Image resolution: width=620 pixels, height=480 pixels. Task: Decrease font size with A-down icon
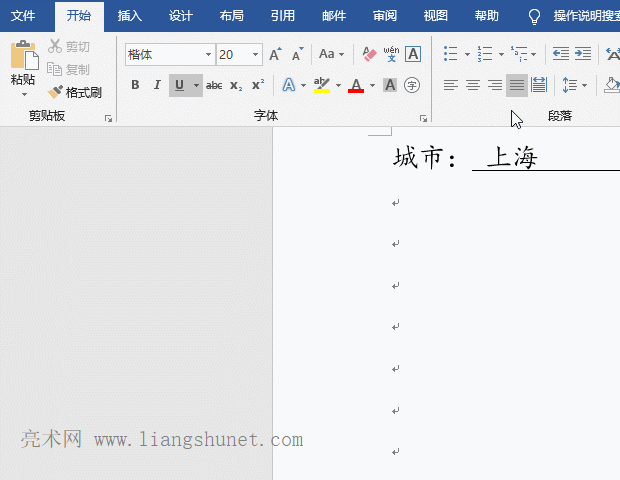[x=297, y=54]
